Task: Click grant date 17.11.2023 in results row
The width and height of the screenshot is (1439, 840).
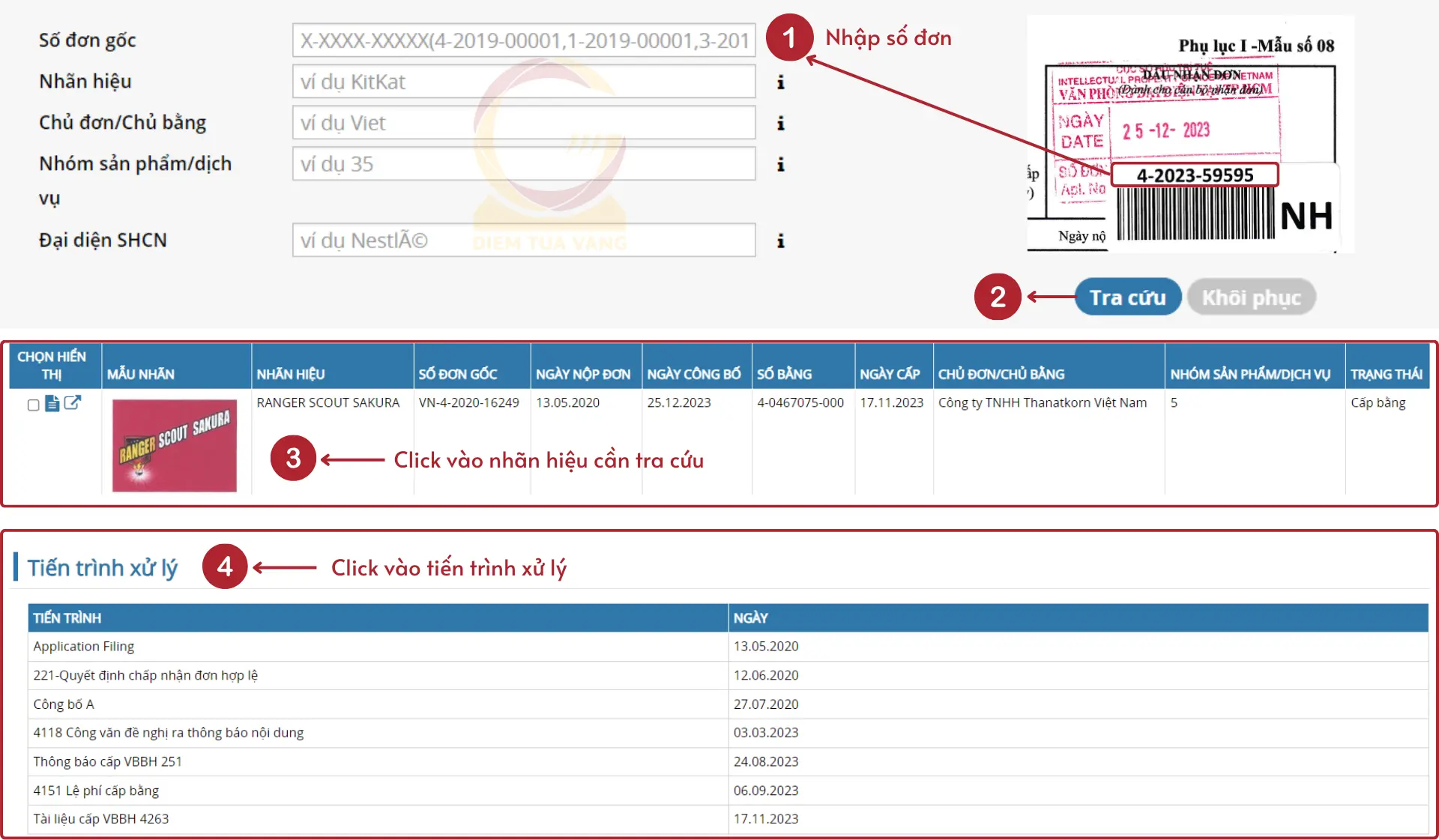Action: [892, 402]
